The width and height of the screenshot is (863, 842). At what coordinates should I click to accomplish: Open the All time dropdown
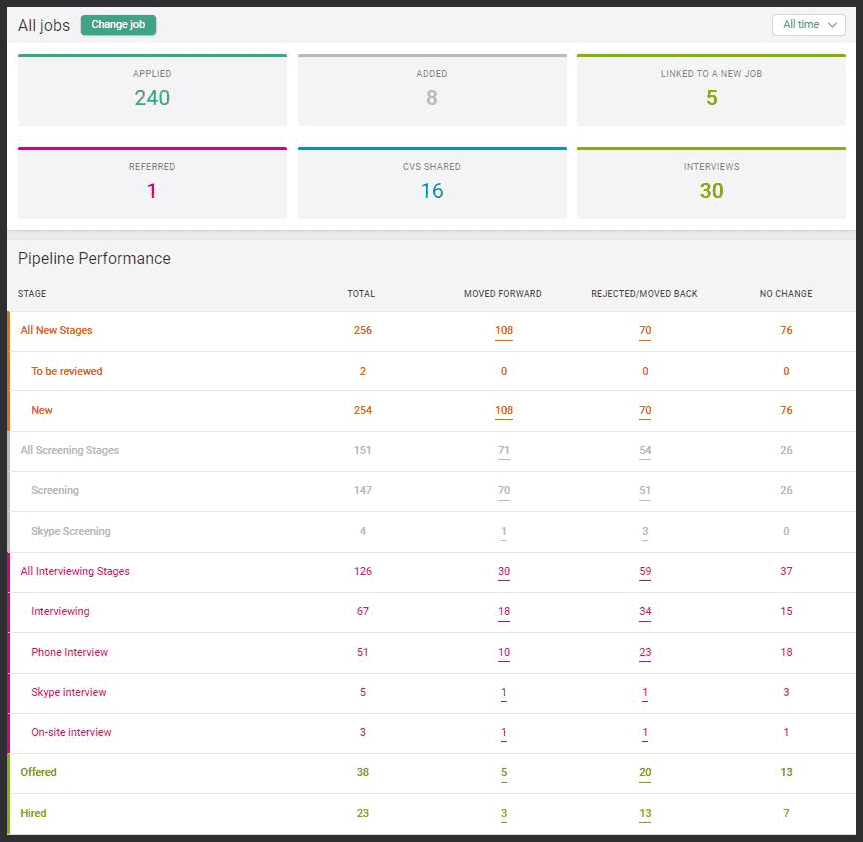click(x=808, y=25)
